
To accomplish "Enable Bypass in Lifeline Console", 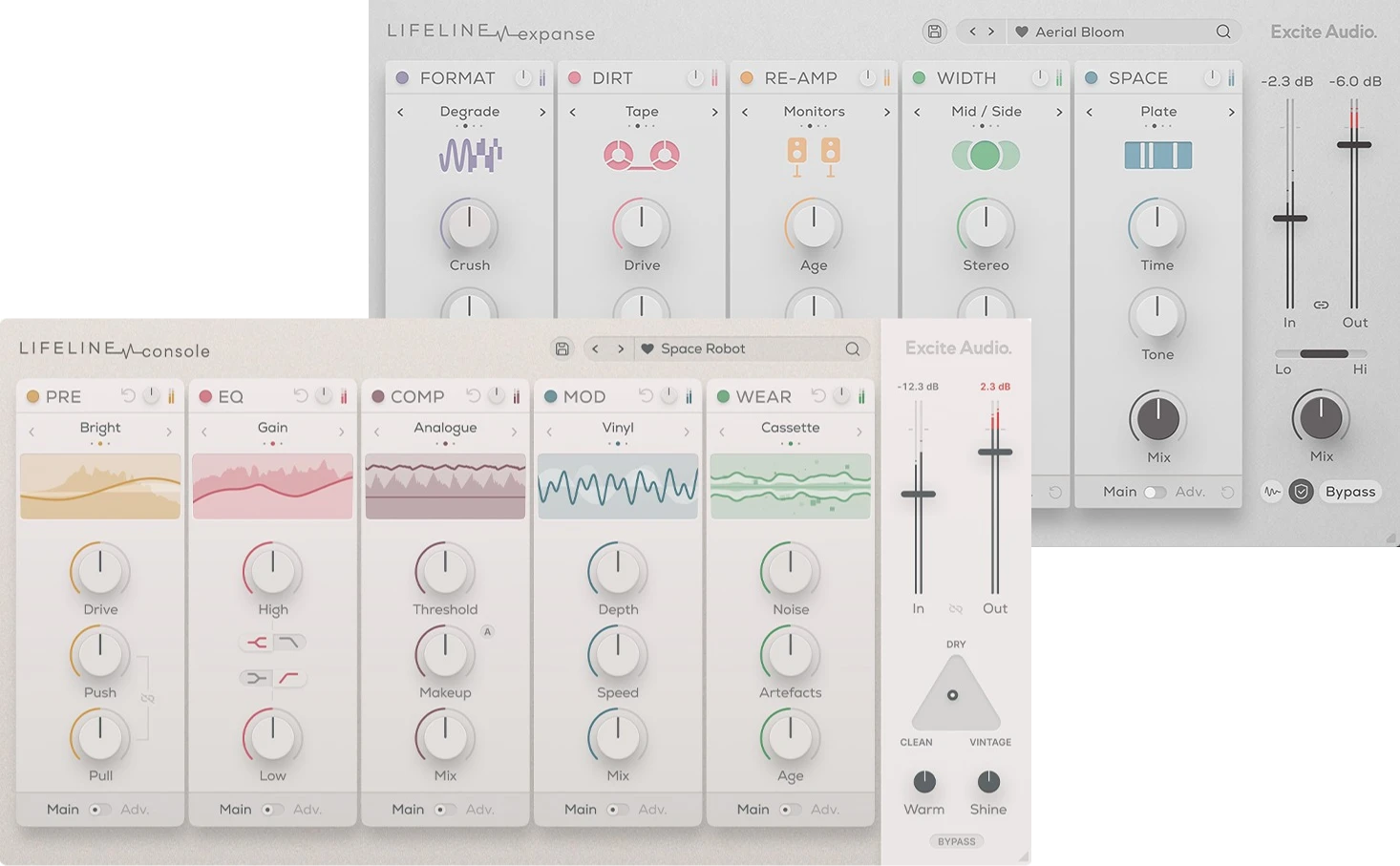I will [956, 841].
